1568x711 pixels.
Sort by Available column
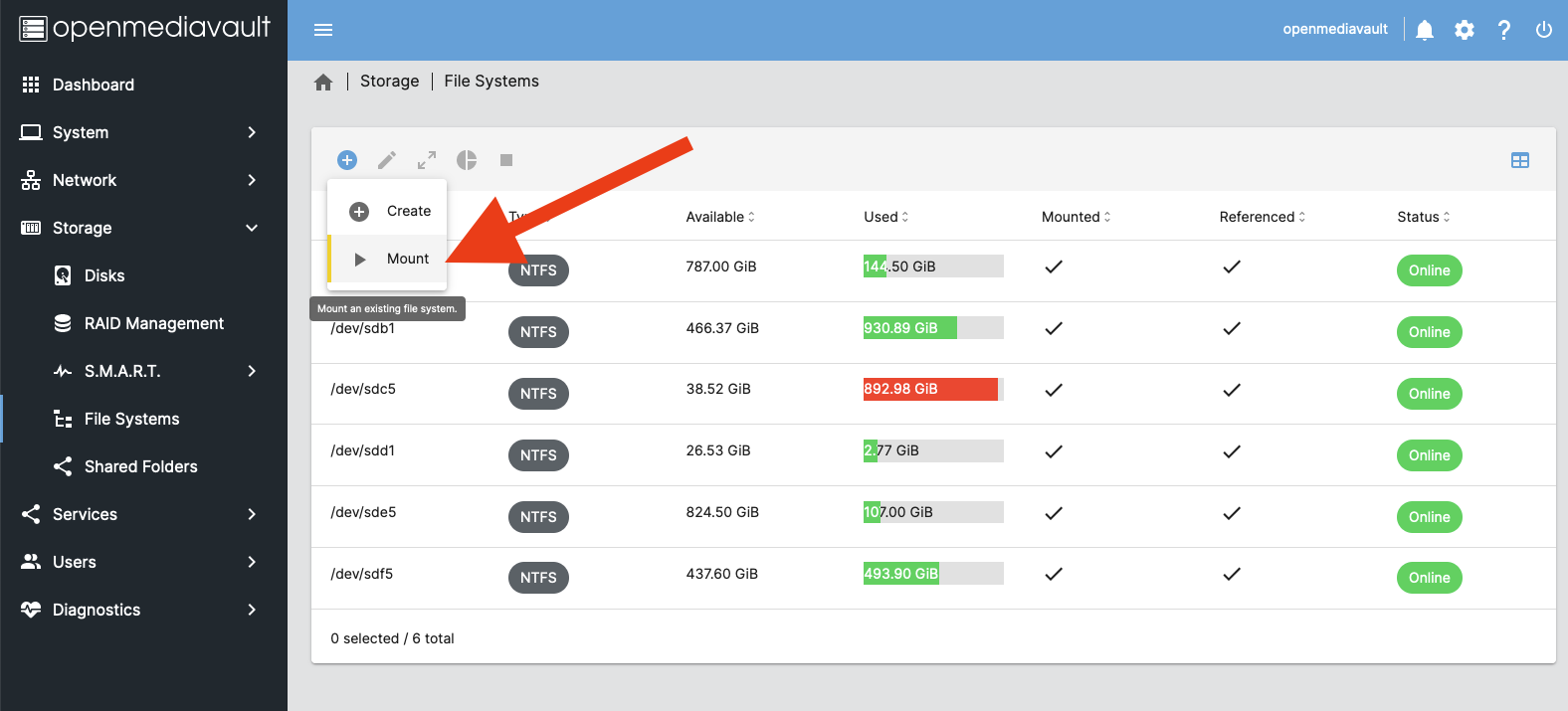click(x=720, y=217)
